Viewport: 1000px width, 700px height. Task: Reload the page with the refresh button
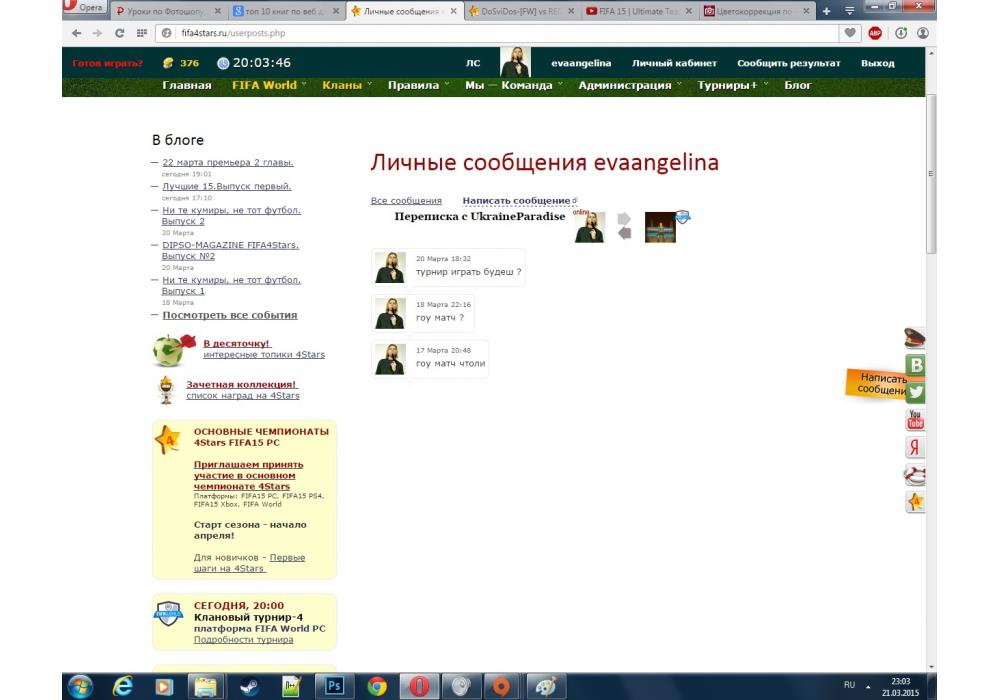tap(120, 33)
